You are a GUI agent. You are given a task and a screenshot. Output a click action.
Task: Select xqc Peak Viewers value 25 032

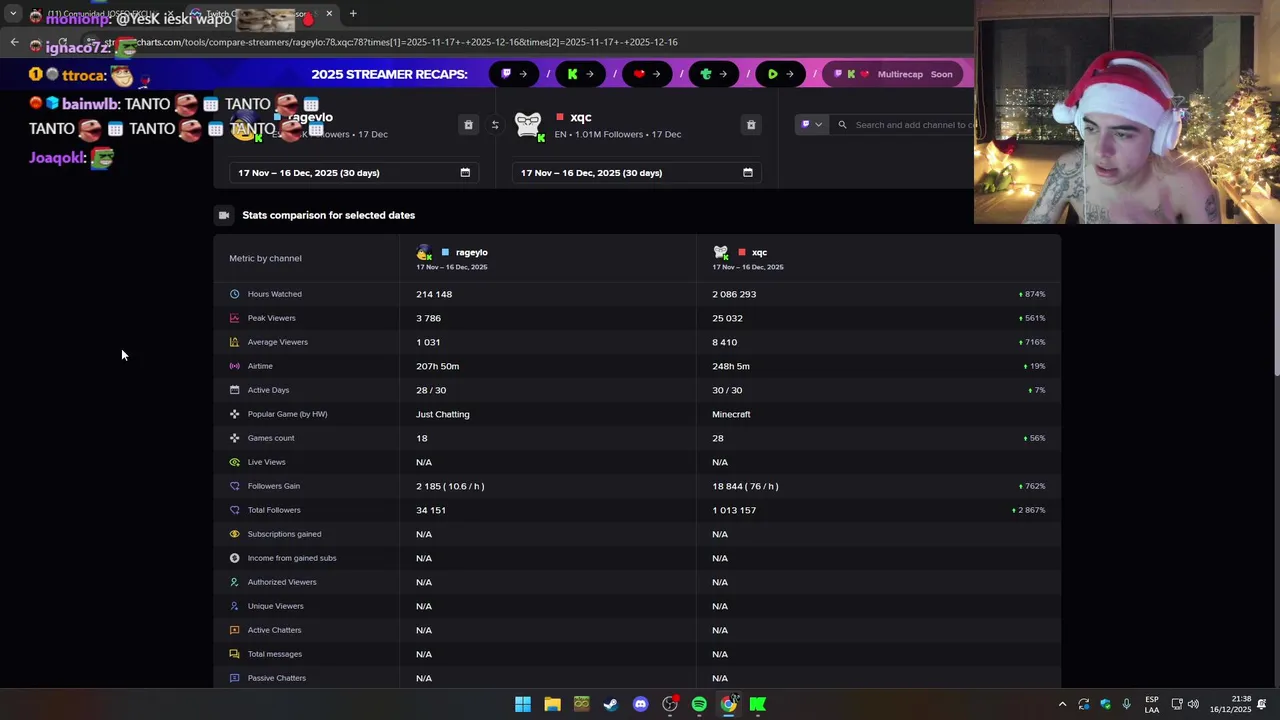click(727, 318)
